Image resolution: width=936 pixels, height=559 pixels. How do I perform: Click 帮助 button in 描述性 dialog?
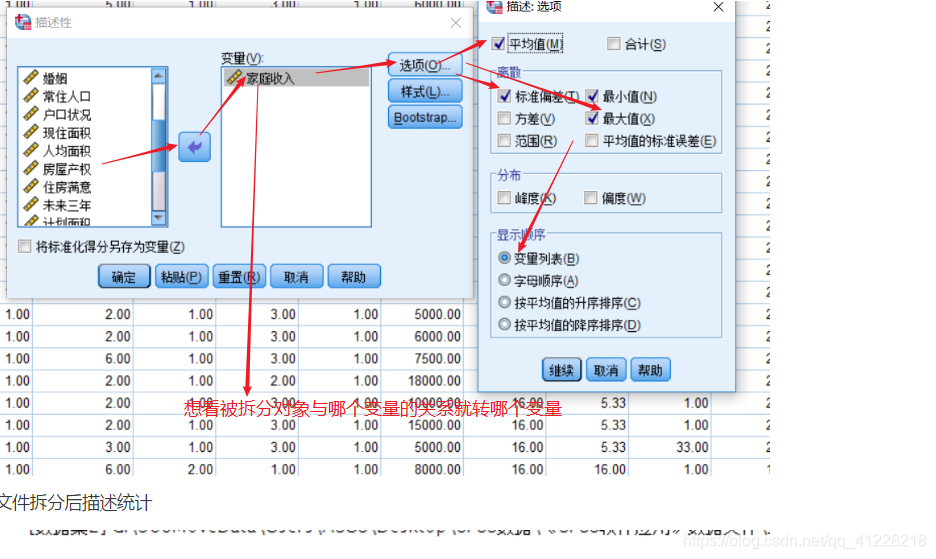[x=353, y=277]
